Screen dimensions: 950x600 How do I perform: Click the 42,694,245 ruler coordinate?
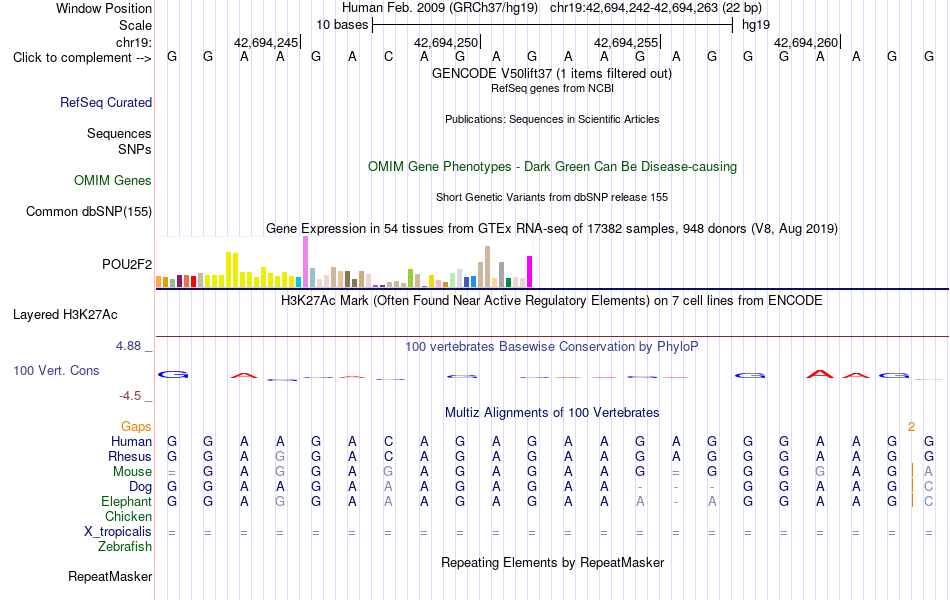click(267, 42)
